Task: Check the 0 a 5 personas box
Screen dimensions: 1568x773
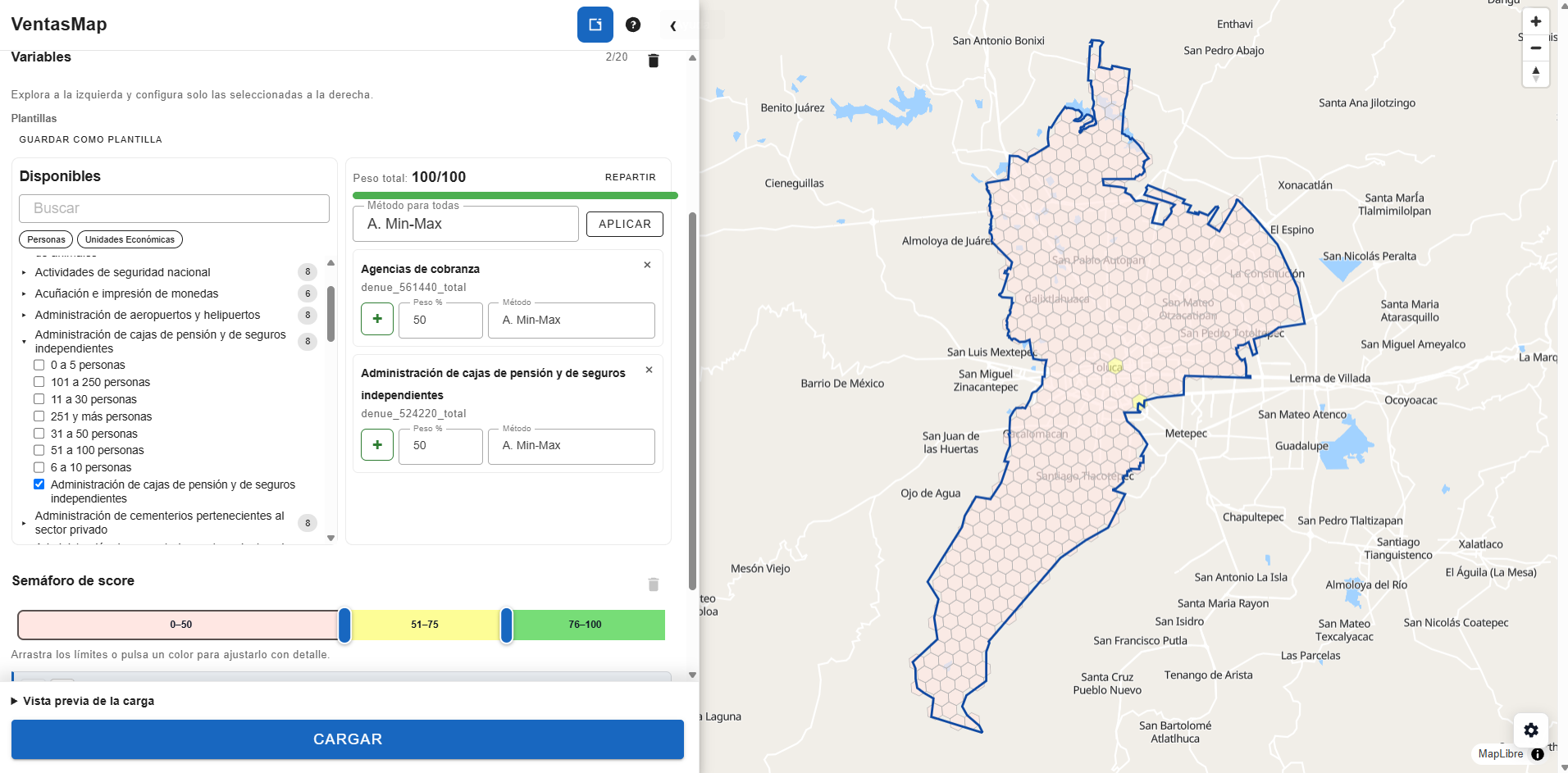Action: coord(39,365)
